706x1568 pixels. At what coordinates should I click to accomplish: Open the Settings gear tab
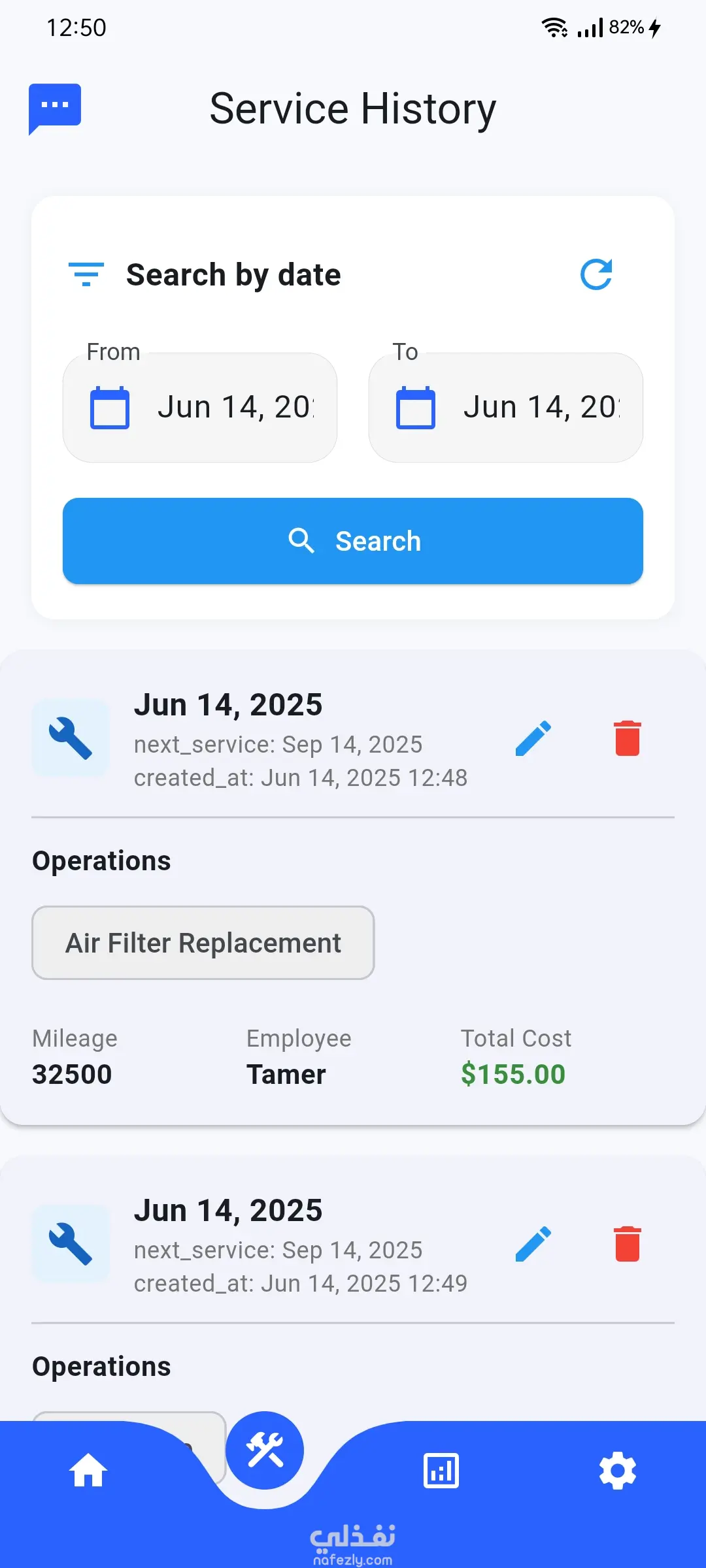click(618, 1471)
